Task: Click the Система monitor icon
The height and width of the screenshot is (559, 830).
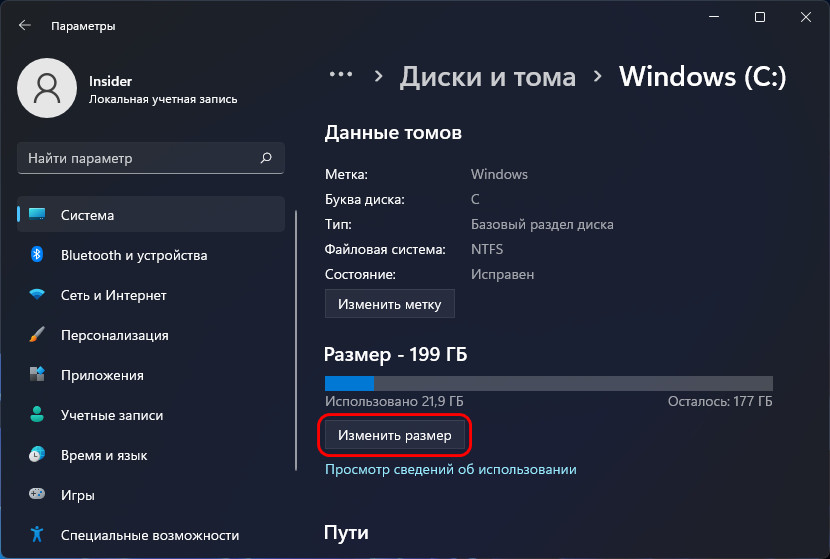Action: 37,214
